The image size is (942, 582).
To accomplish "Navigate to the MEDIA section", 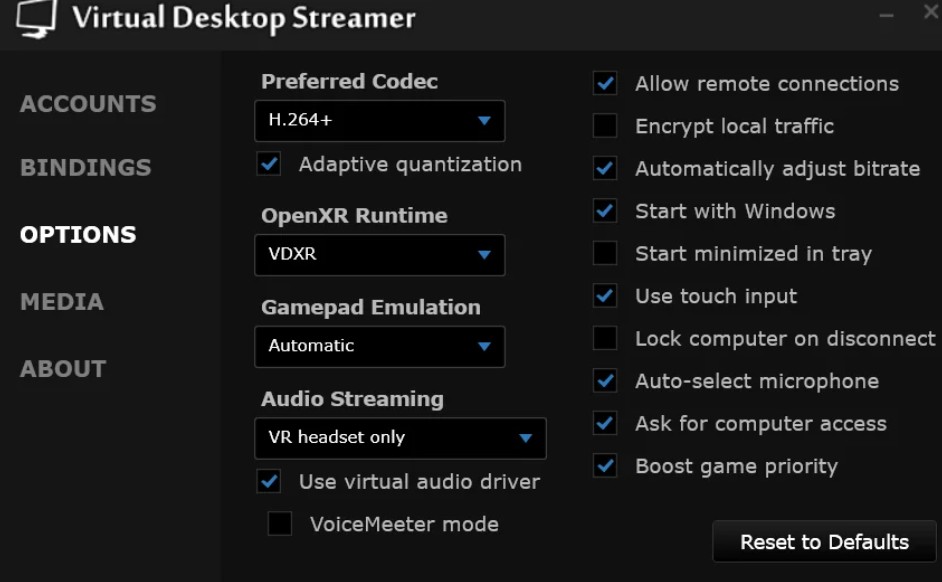I will coord(61,301).
